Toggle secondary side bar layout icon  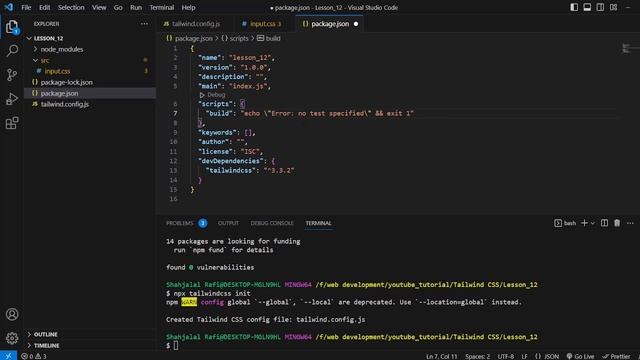click(600, 7)
